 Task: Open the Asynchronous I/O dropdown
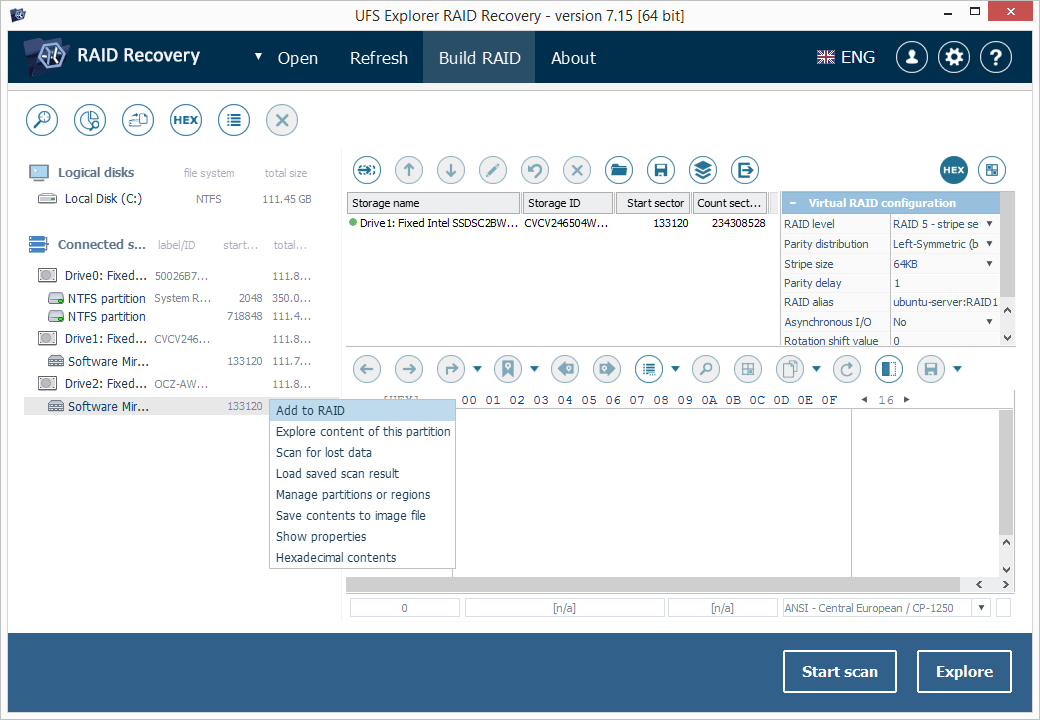[989, 322]
